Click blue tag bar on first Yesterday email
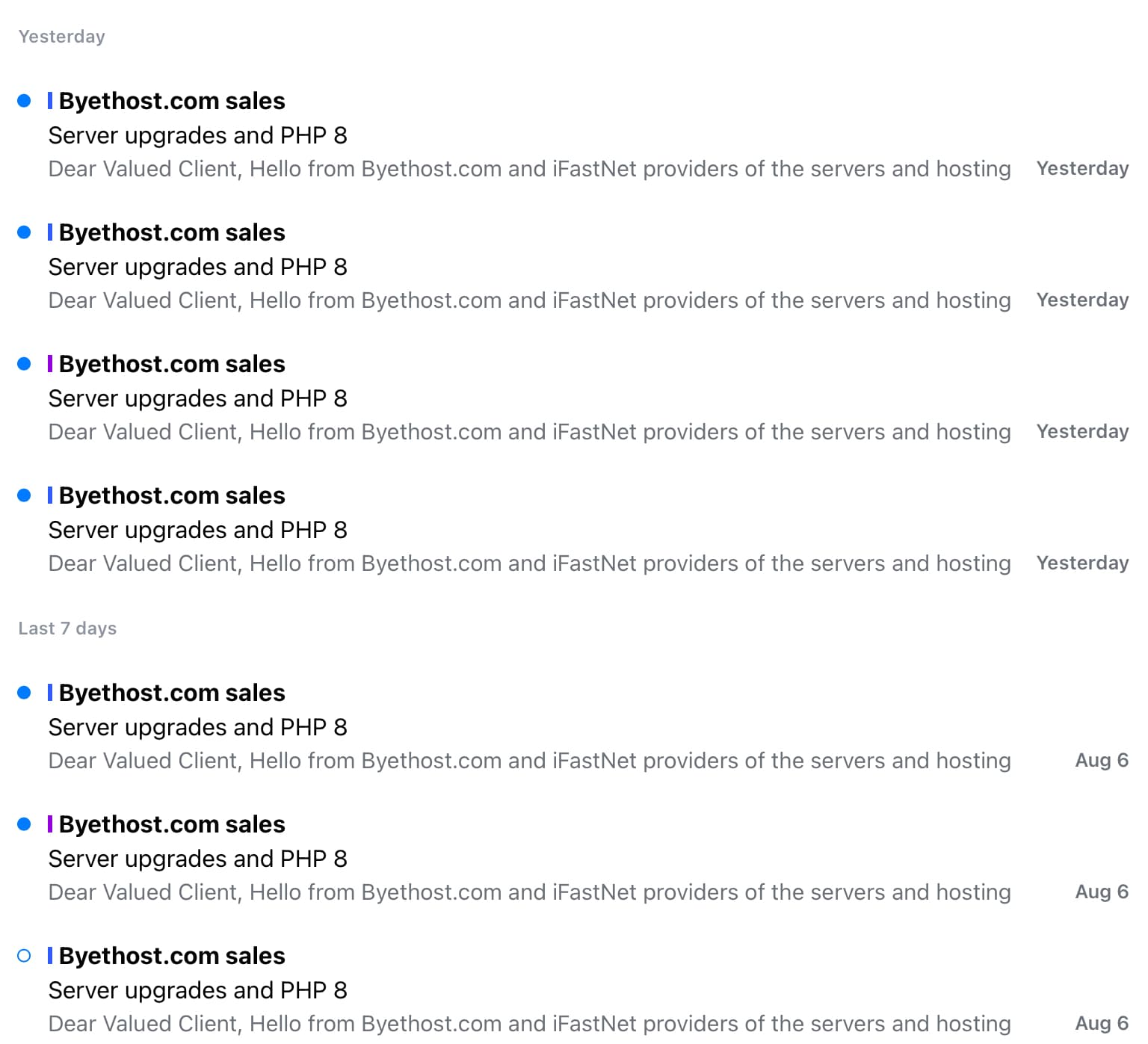The image size is (1148, 1044). (50, 101)
